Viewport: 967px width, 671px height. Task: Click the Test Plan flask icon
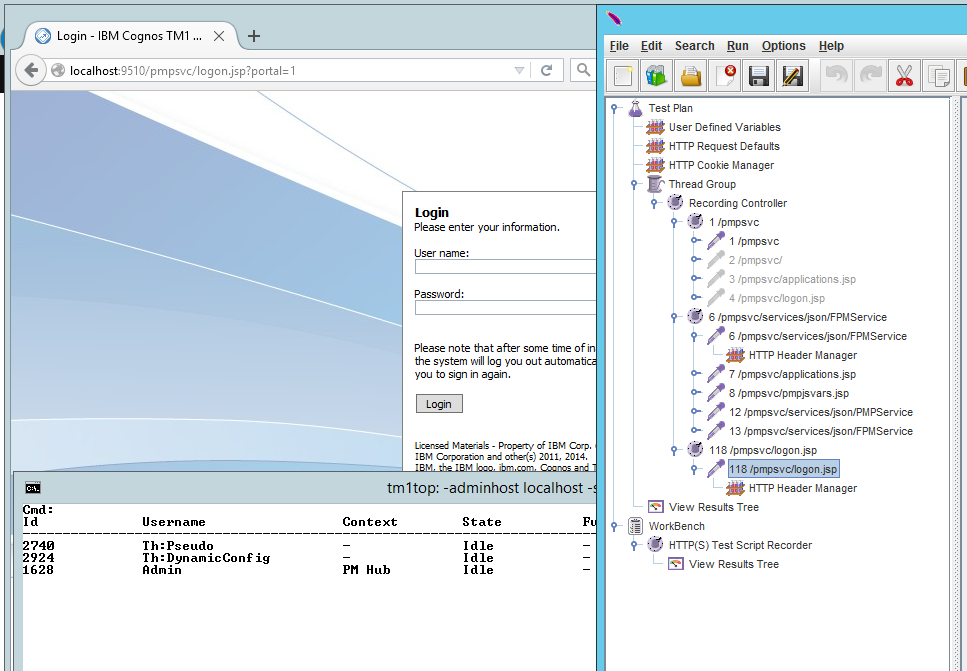635,109
